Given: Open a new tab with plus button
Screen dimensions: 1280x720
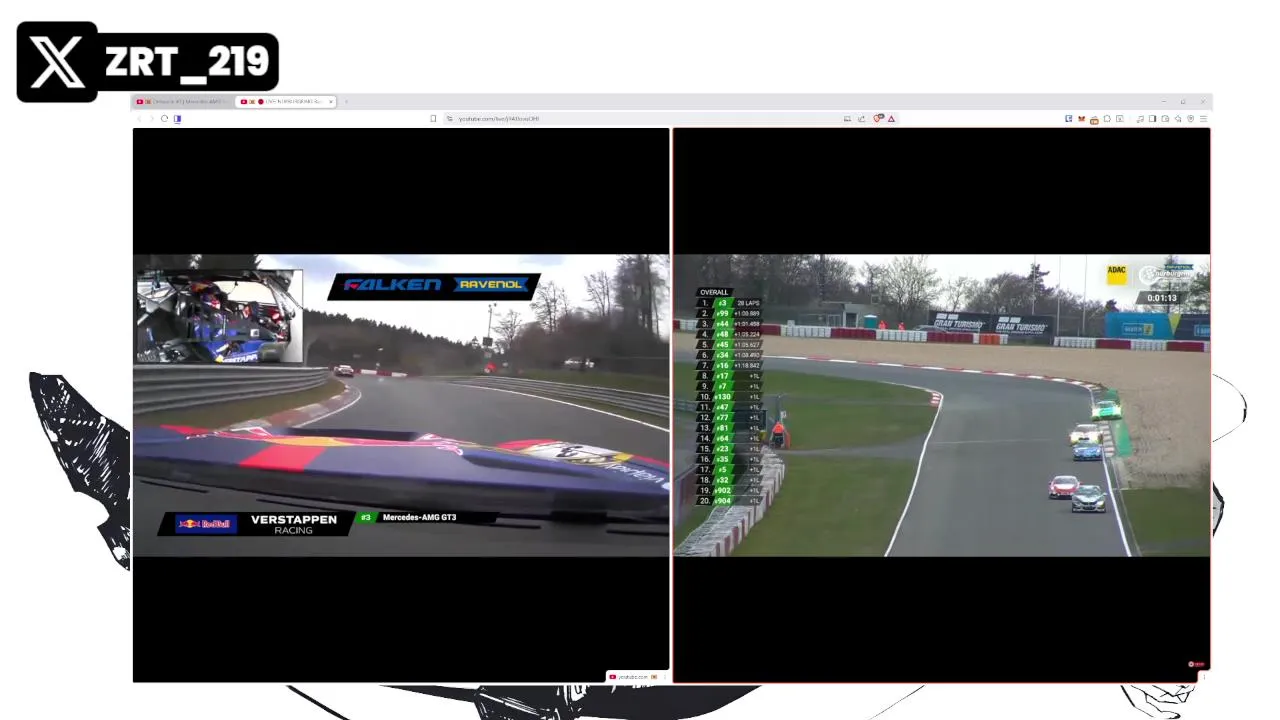Looking at the screenshot, I should pyautogui.click(x=346, y=101).
